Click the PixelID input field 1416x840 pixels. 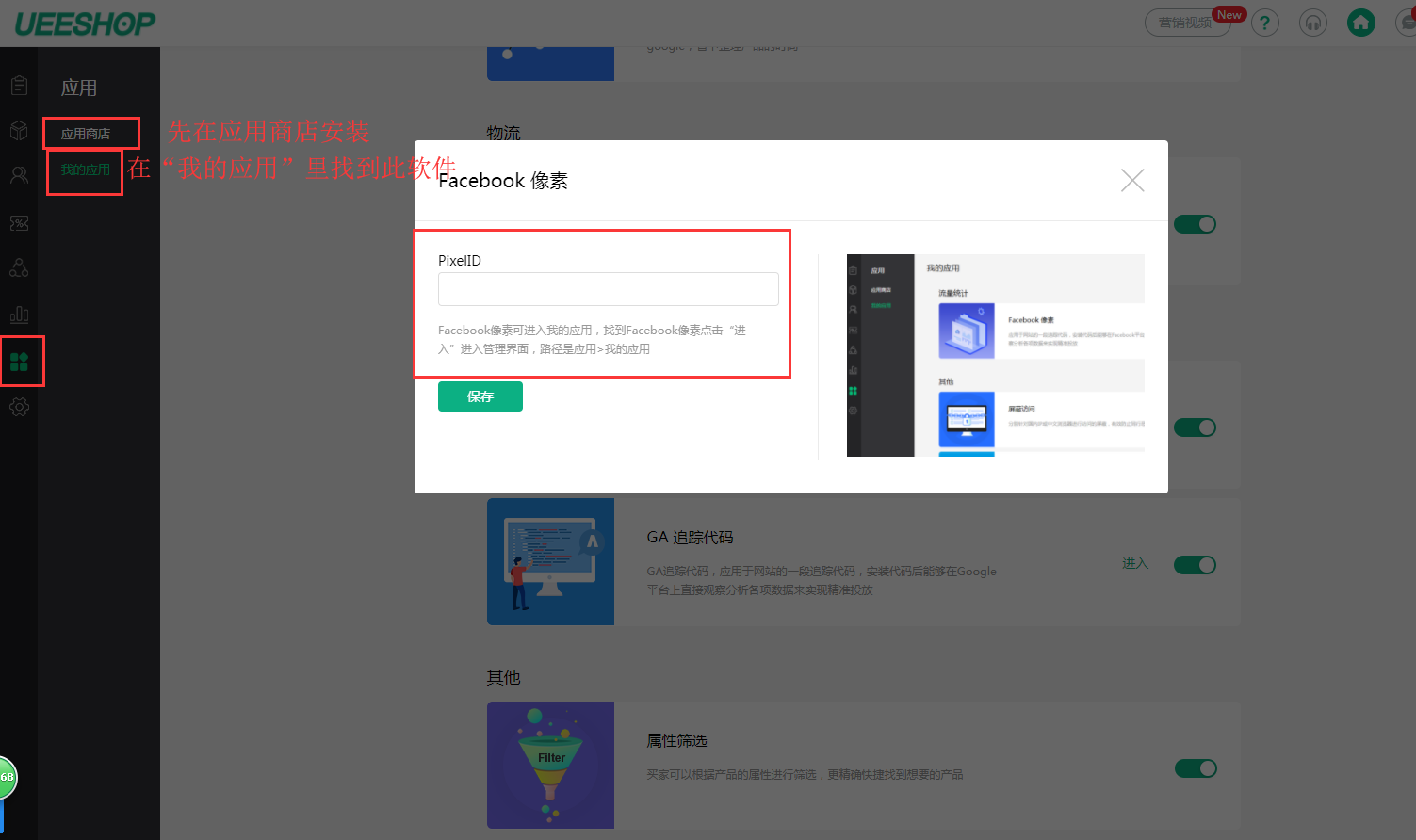coord(608,289)
